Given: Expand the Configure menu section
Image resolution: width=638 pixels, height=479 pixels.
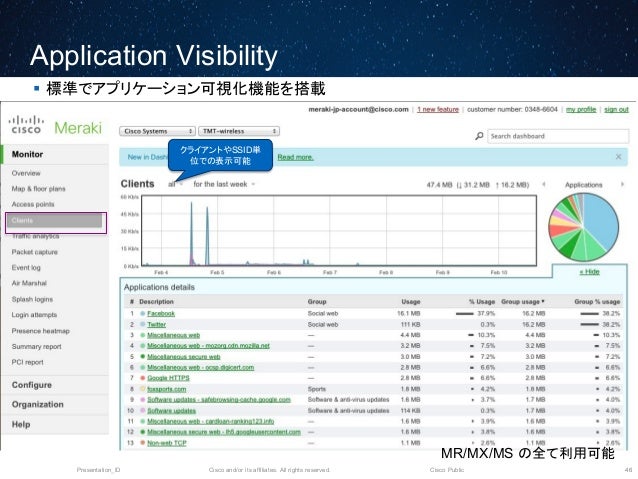Looking at the screenshot, I should pos(32,385).
